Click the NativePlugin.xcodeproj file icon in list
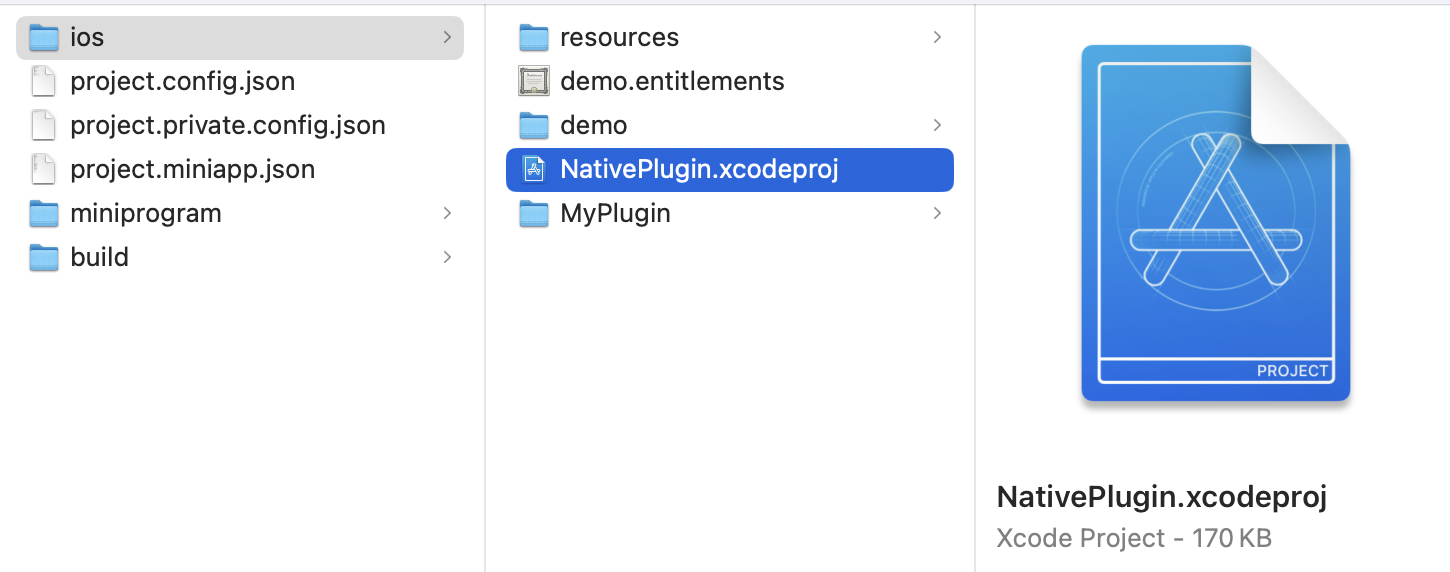The width and height of the screenshot is (1450, 572). coord(535,170)
